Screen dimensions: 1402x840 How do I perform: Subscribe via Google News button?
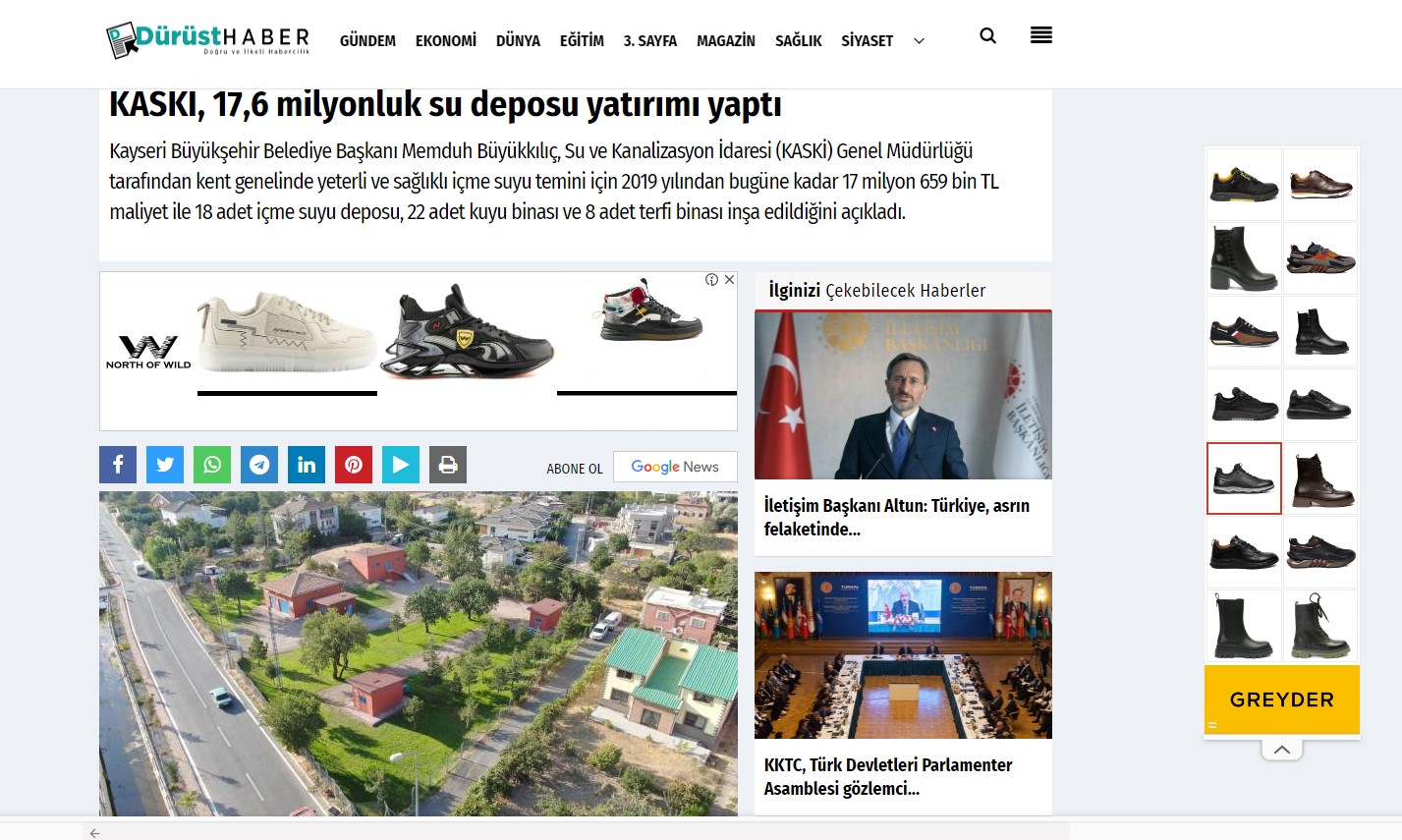(675, 467)
